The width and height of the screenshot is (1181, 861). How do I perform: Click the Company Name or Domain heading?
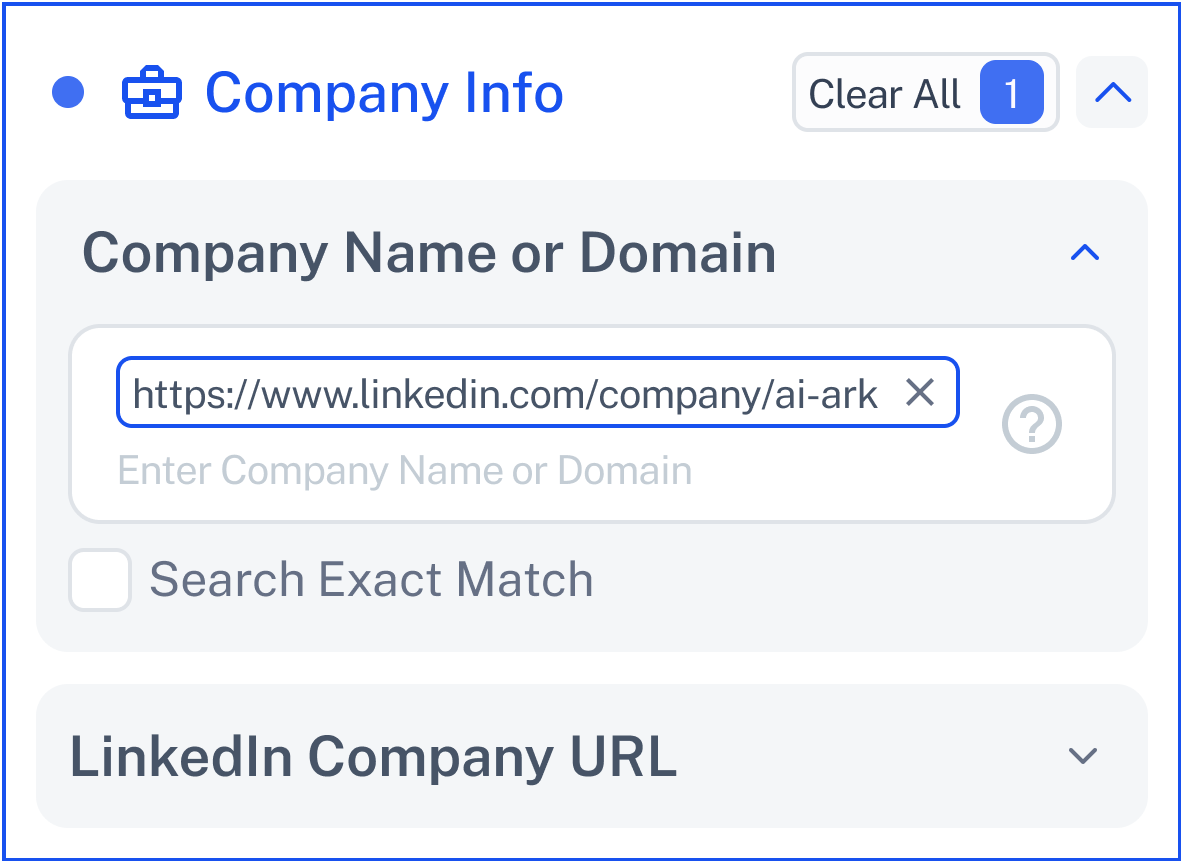[429, 254]
